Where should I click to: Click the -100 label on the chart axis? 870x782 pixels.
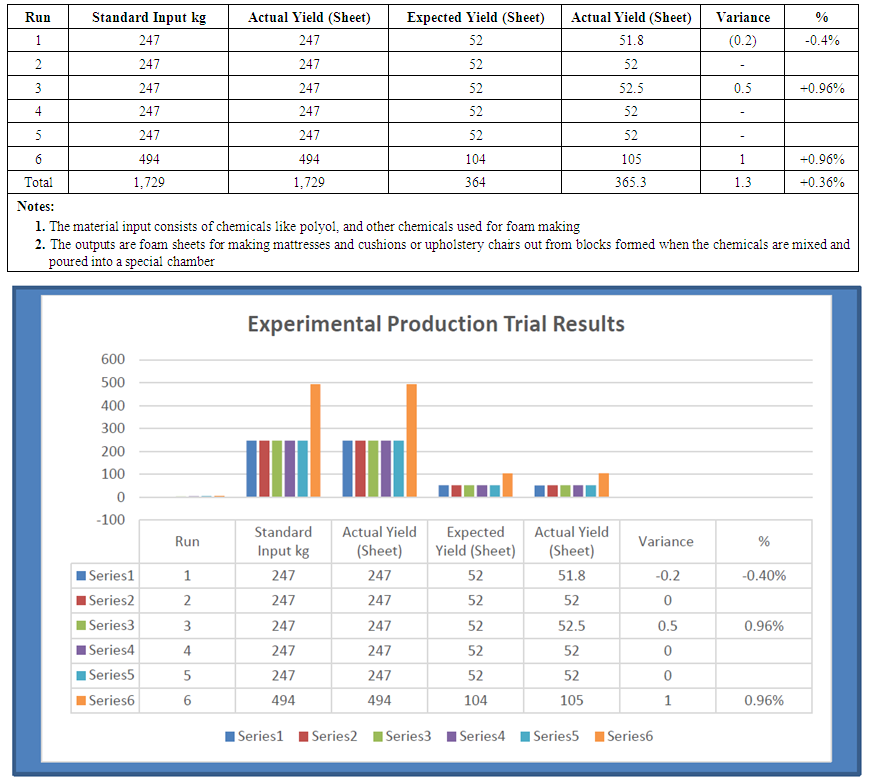point(111,520)
